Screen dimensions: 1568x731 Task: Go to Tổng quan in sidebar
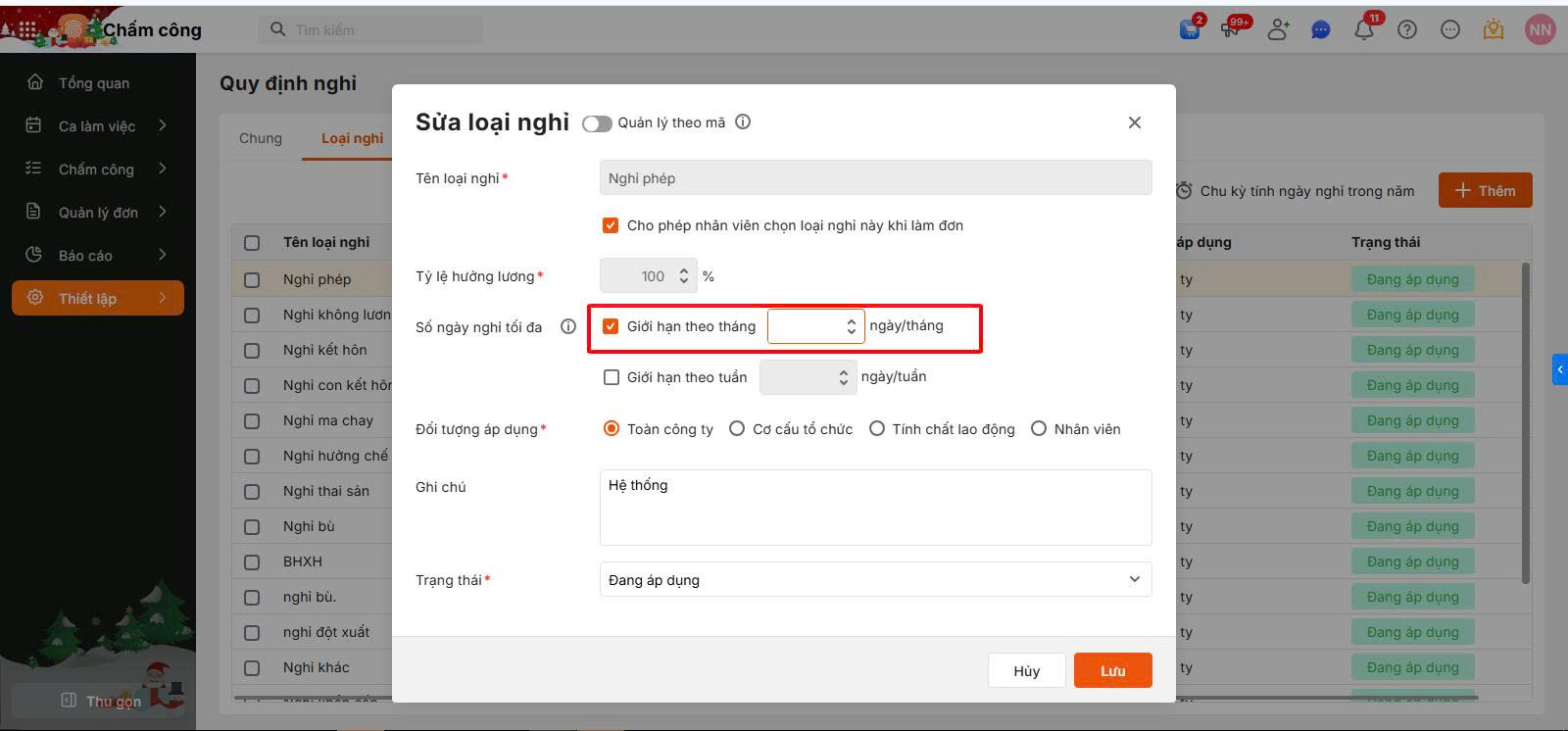pyautogui.click(x=94, y=82)
